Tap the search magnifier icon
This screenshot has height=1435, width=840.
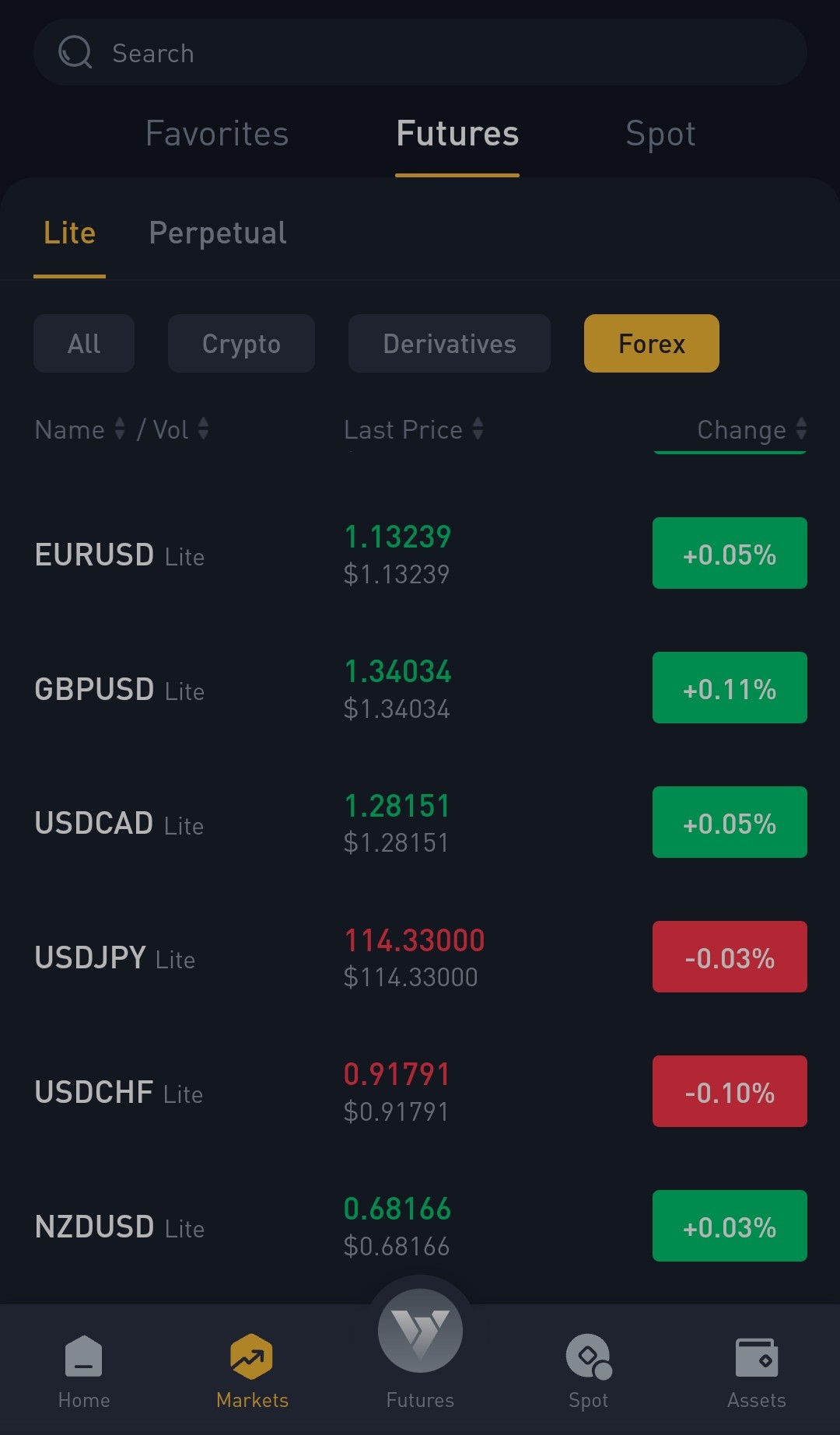click(x=75, y=52)
